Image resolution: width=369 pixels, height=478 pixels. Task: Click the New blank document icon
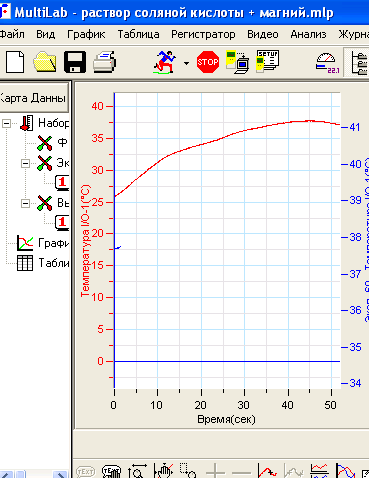point(15,62)
